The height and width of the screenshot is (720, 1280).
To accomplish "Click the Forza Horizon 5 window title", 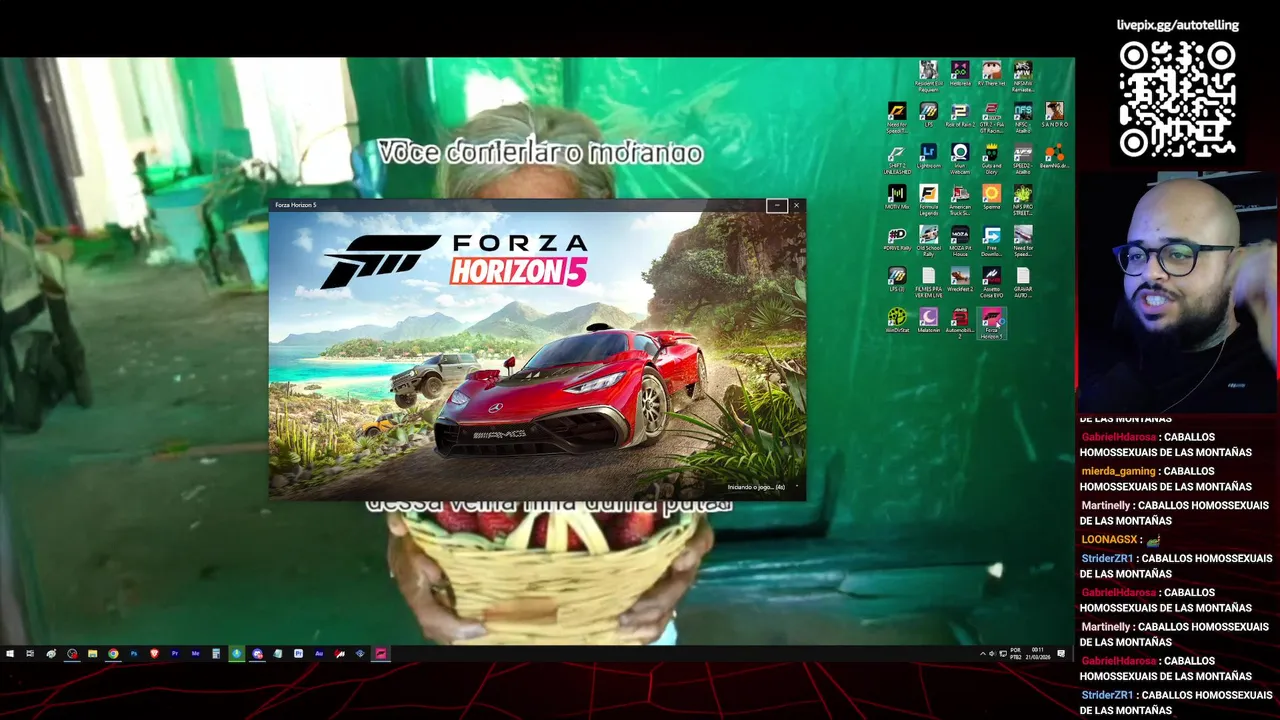I will click(x=296, y=205).
